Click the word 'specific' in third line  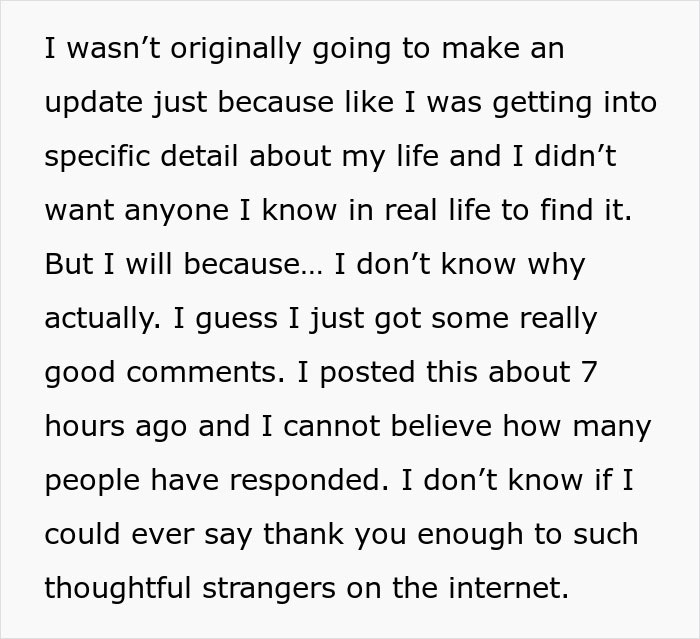[97, 157]
